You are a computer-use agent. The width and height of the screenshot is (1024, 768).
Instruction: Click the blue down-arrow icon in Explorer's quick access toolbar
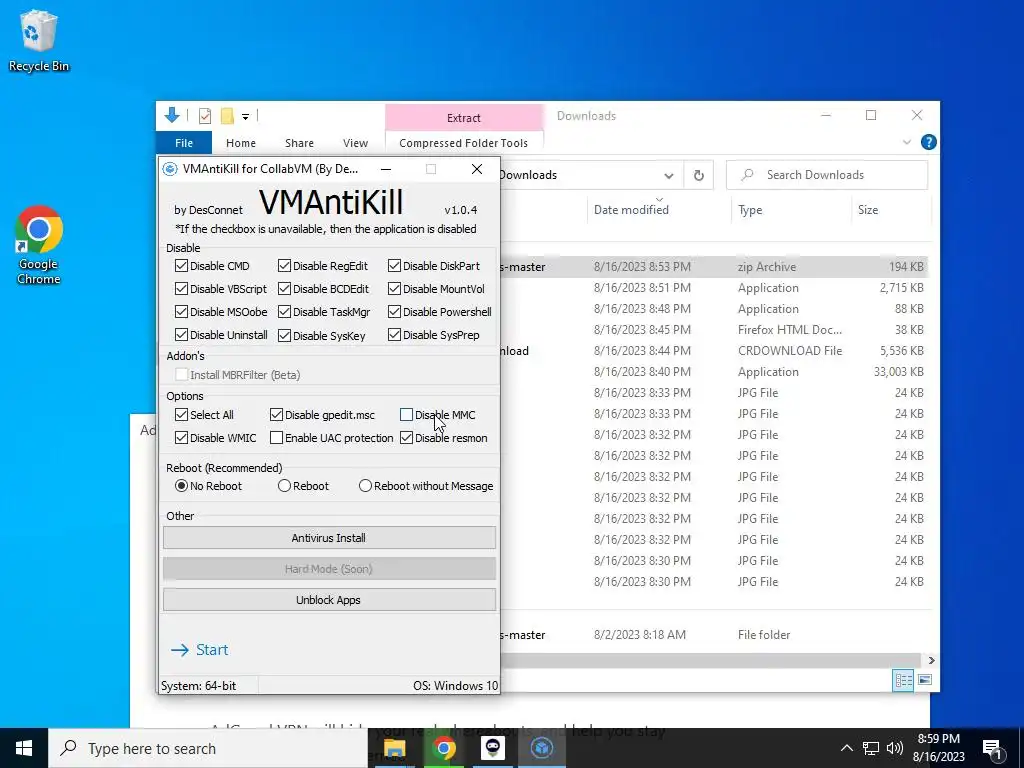(172, 116)
